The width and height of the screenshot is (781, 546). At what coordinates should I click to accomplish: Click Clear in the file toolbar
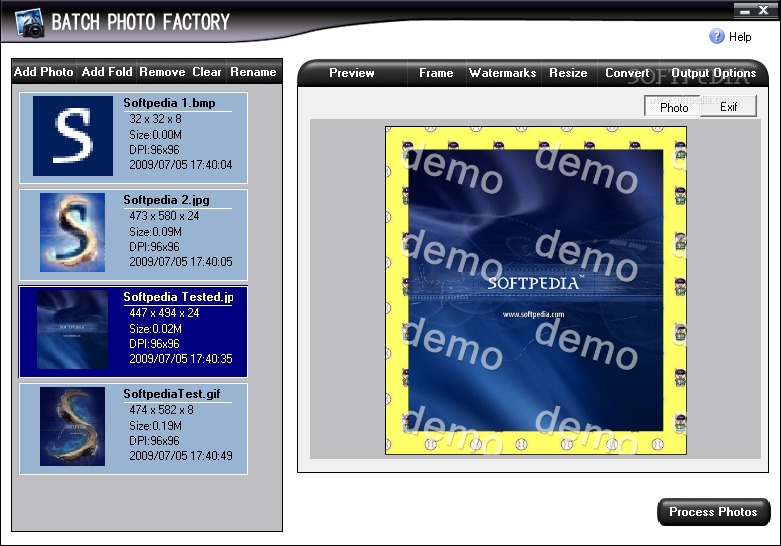(207, 72)
